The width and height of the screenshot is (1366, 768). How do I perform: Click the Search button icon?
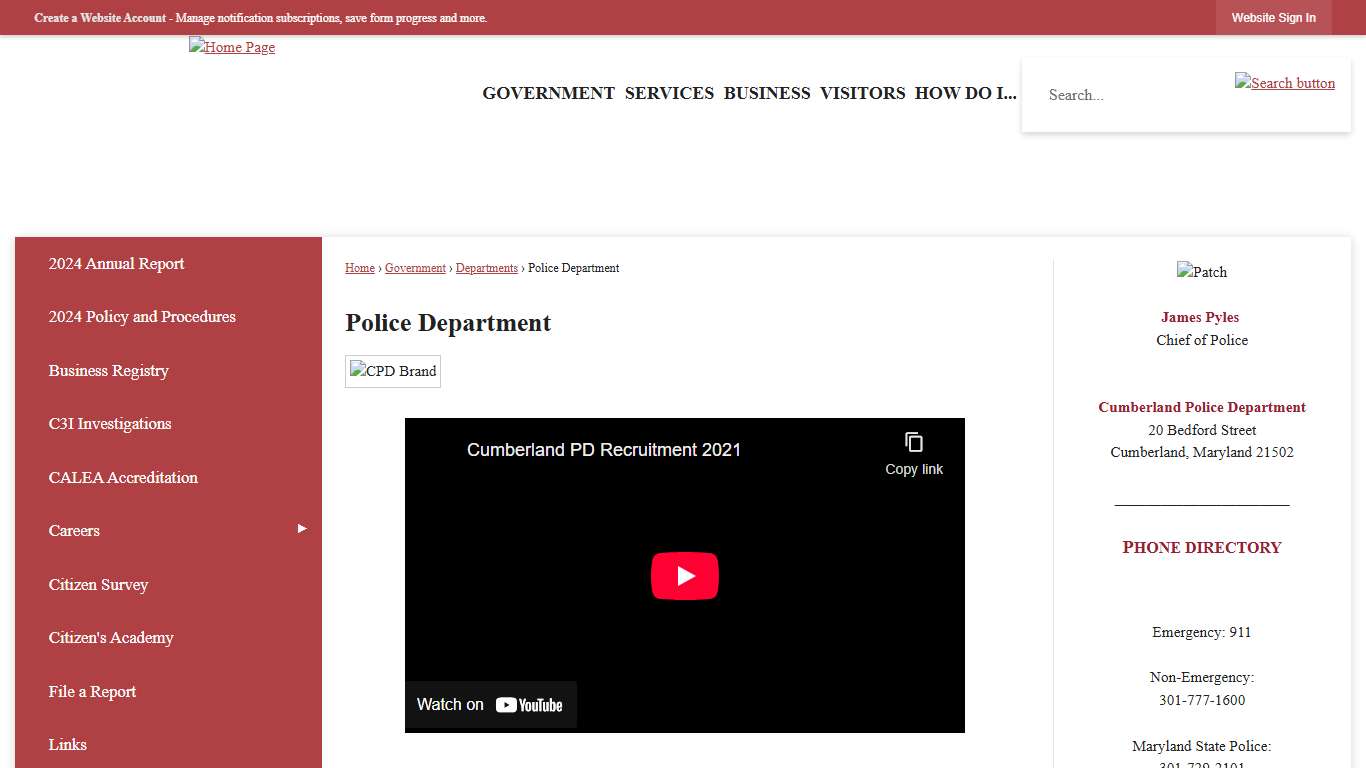1284,83
